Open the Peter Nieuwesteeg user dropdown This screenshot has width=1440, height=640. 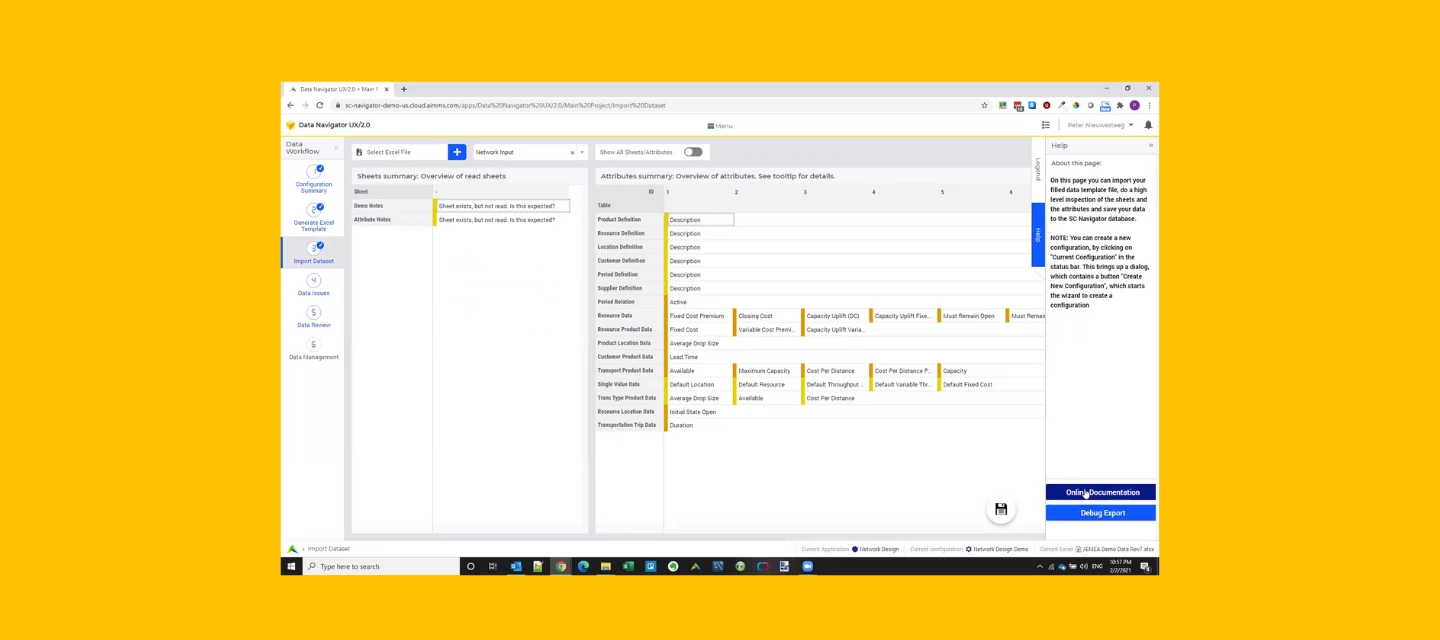tap(1100, 125)
